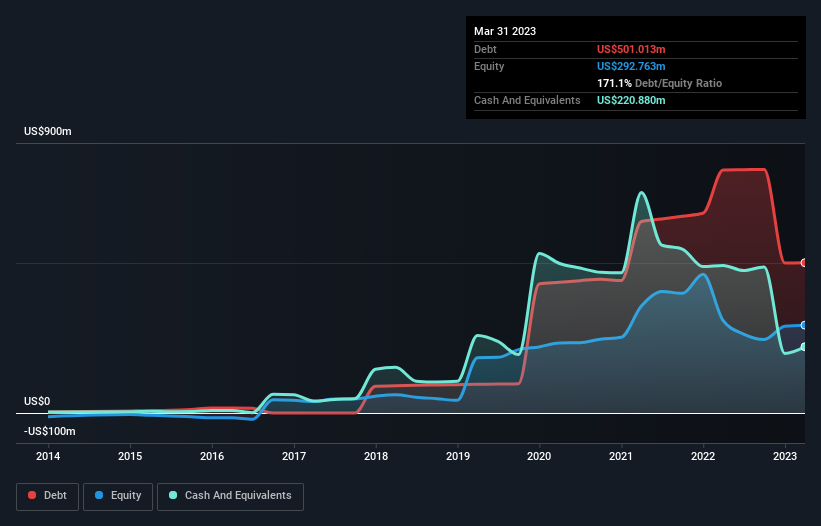Click the Debt label in tooltip
Image resolution: width=821 pixels, height=526 pixels.
pos(485,49)
